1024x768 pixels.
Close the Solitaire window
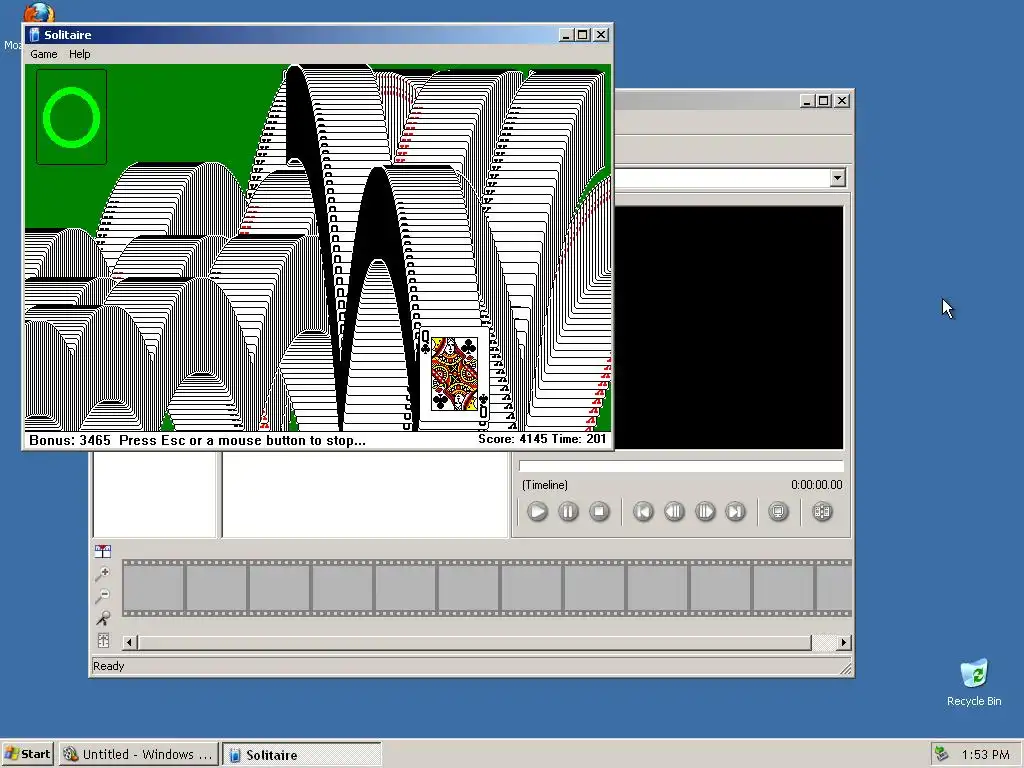click(x=601, y=35)
